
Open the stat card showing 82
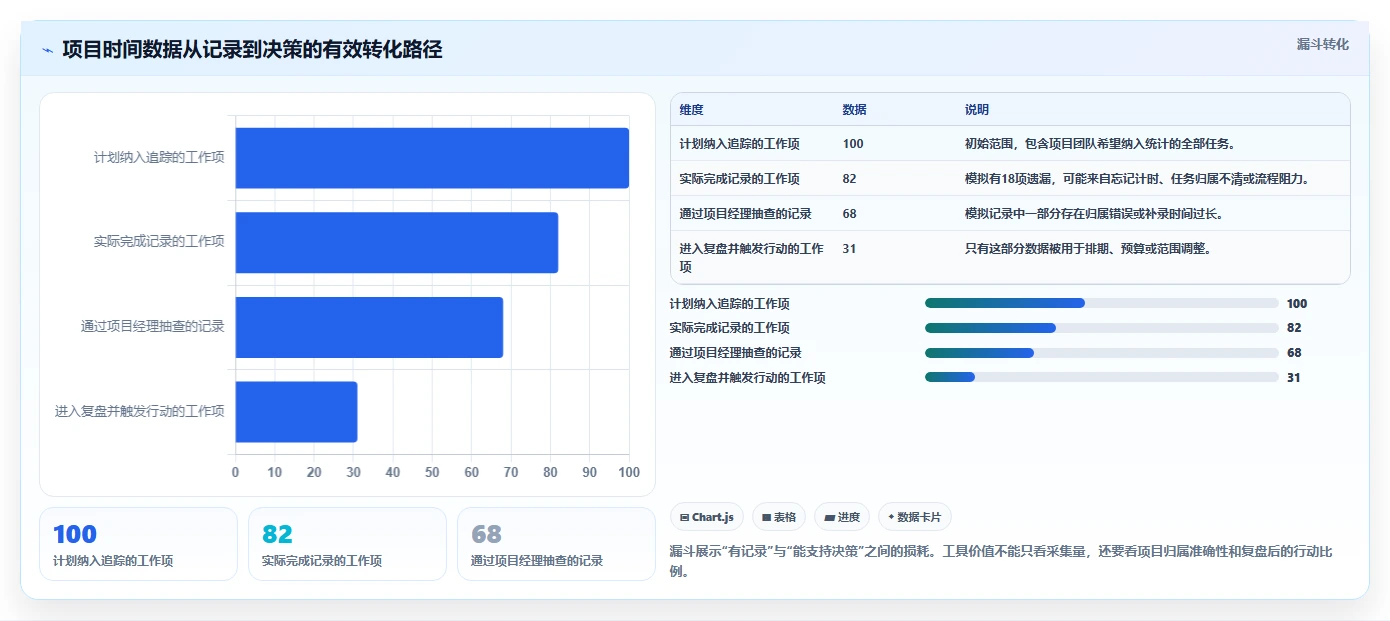347,544
